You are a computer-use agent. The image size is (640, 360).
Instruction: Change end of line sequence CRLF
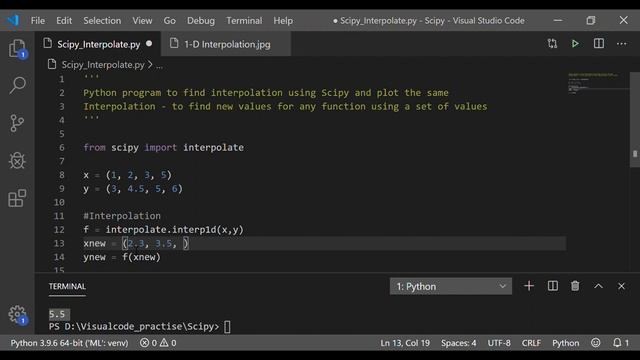(x=531, y=343)
